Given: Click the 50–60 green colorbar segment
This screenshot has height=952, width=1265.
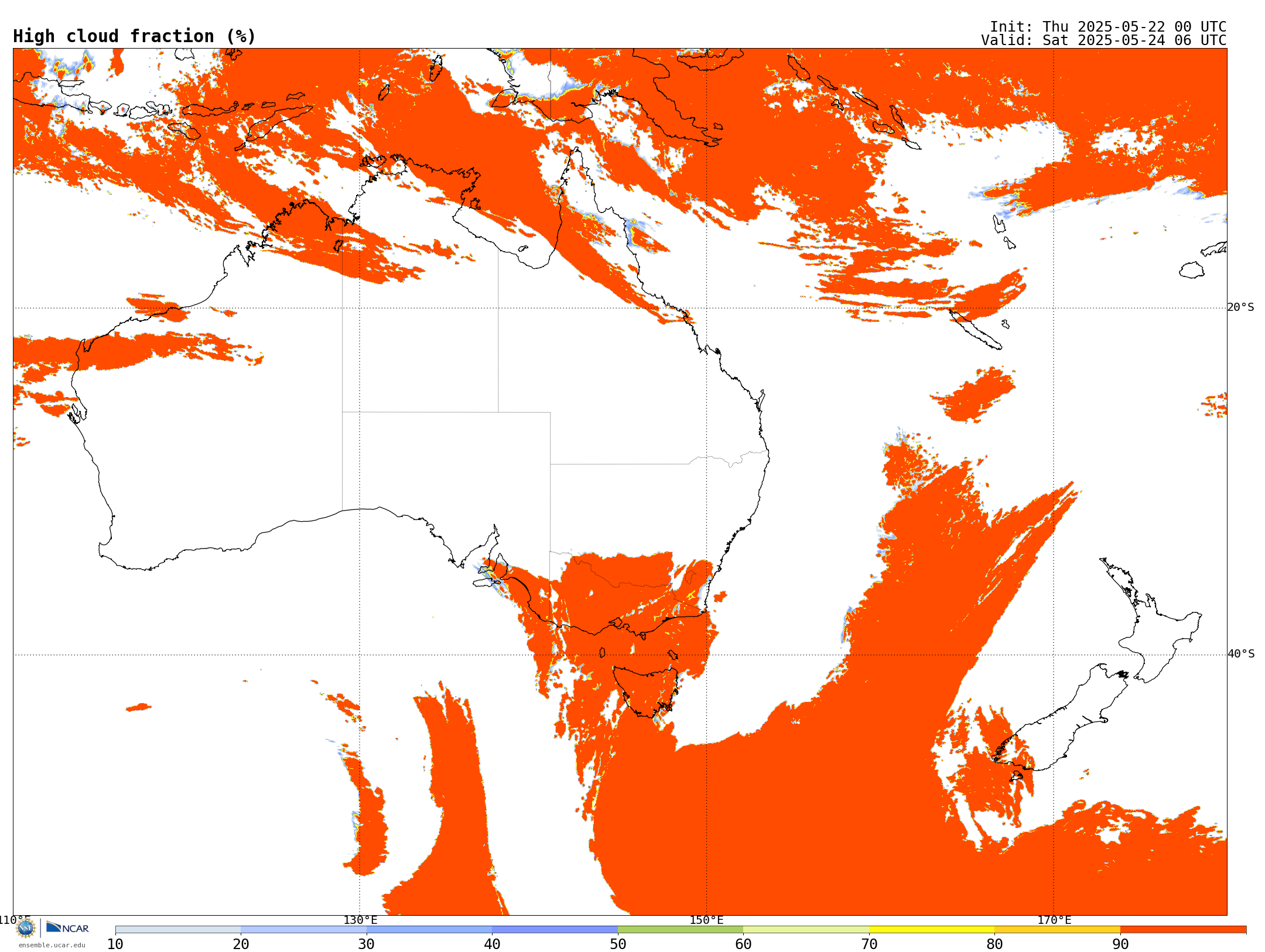Looking at the screenshot, I should pos(681,930).
